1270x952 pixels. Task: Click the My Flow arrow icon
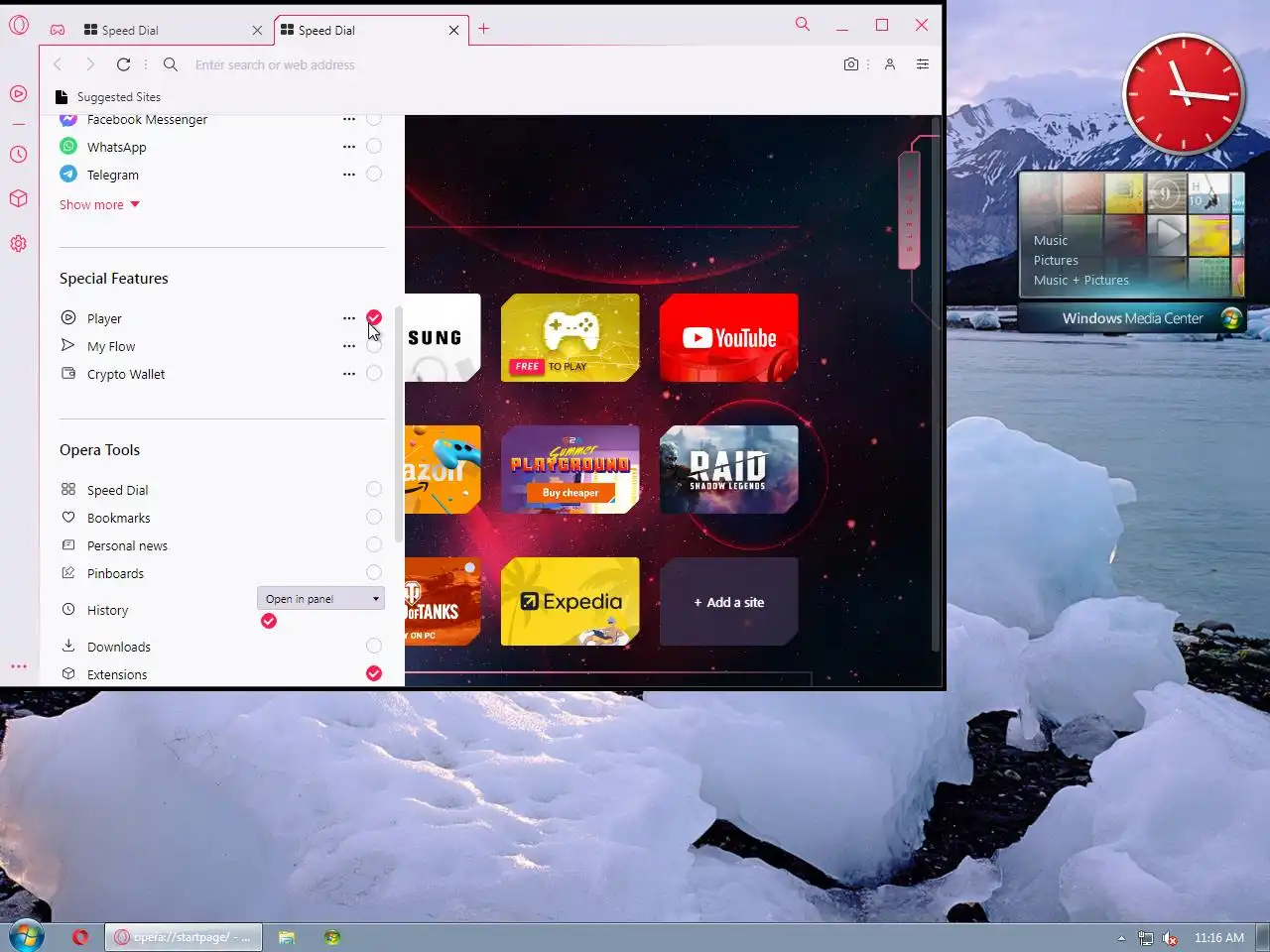pyautogui.click(x=68, y=345)
